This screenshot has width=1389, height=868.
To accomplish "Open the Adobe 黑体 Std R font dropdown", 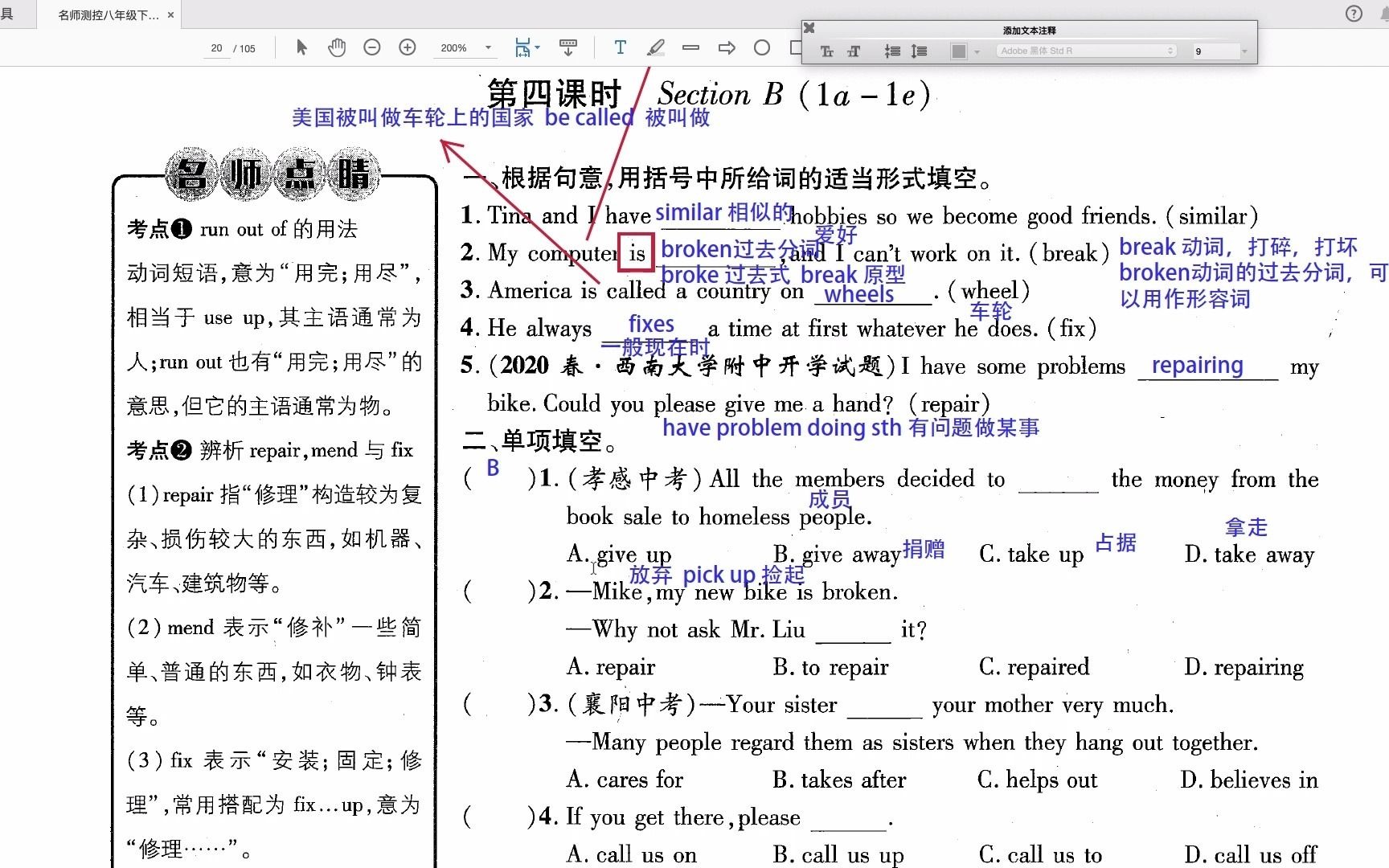I will 1087,51.
